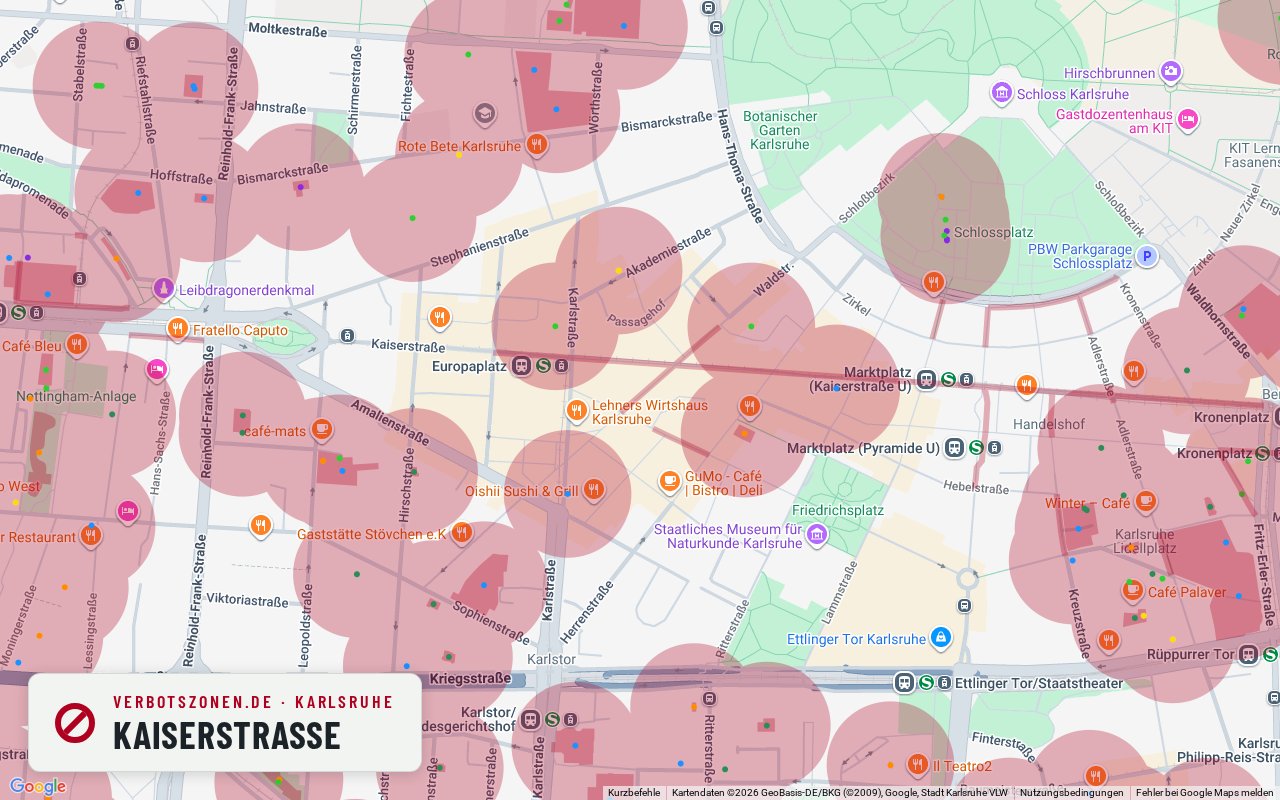Click the Ettlinger Tor Karlsruhe shopping icon

tap(940, 637)
